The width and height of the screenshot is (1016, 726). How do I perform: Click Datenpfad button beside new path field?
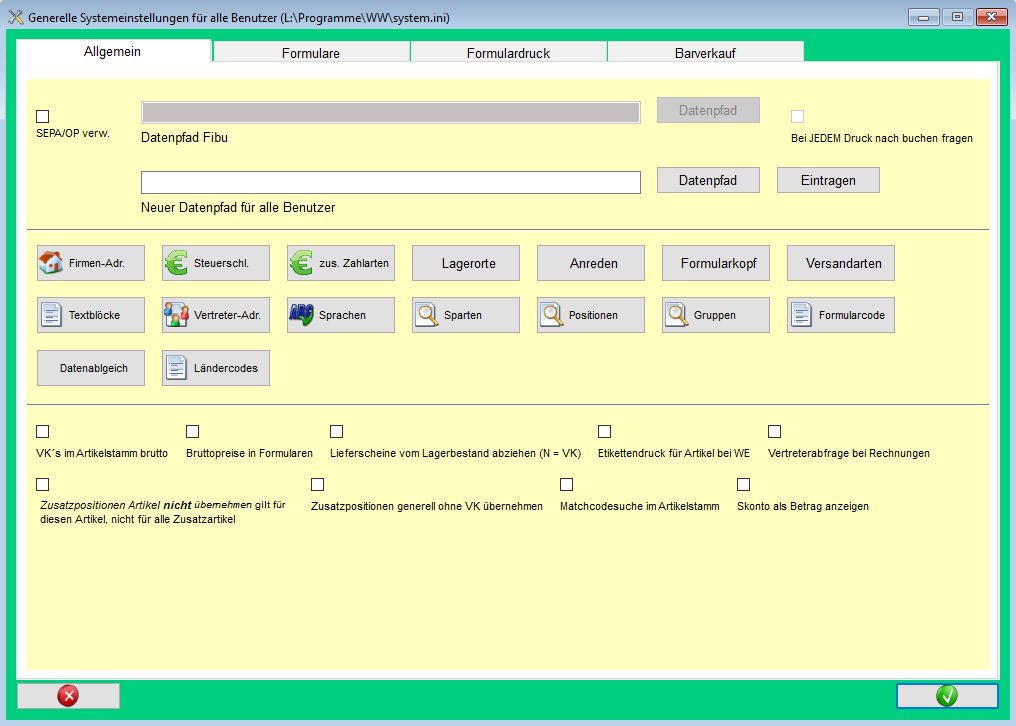tap(708, 180)
